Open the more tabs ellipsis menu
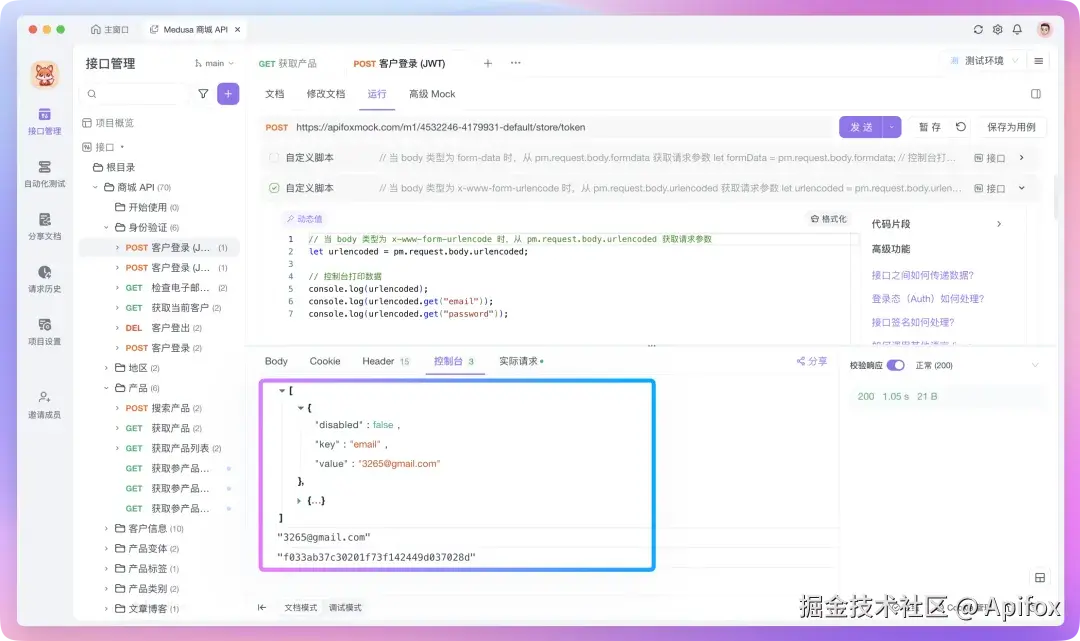The width and height of the screenshot is (1080, 641). pos(515,63)
